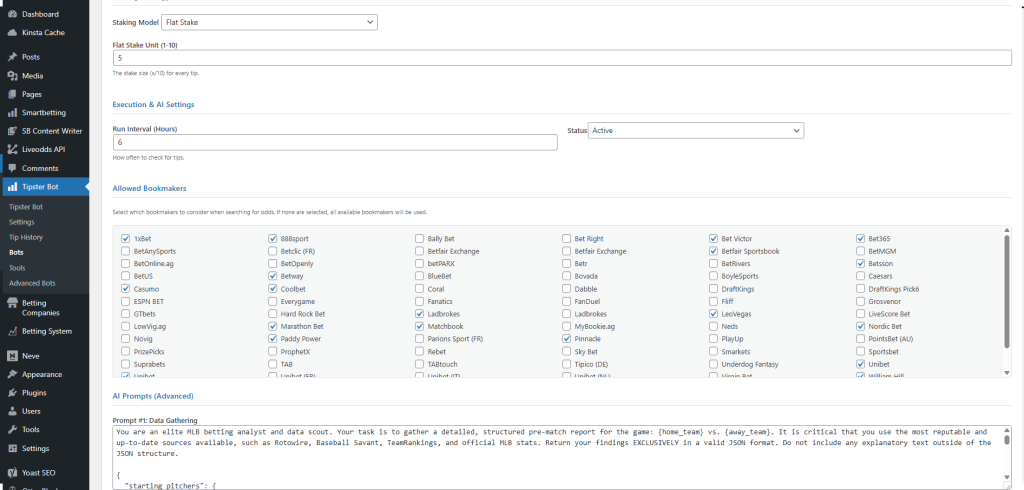1024x490 pixels.
Task: Open Media library icon
Action: pyautogui.click(x=11, y=75)
